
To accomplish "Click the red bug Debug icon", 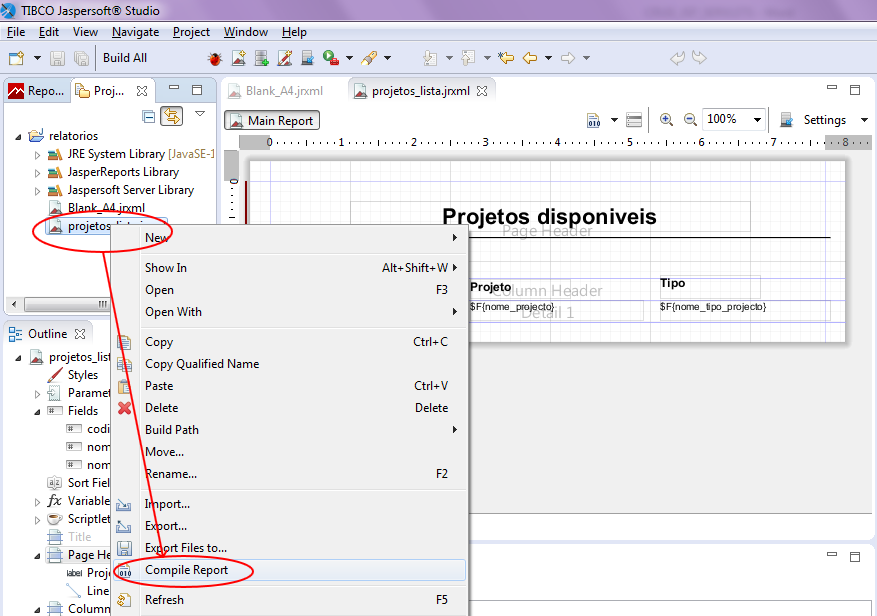I will click(x=215, y=58).
